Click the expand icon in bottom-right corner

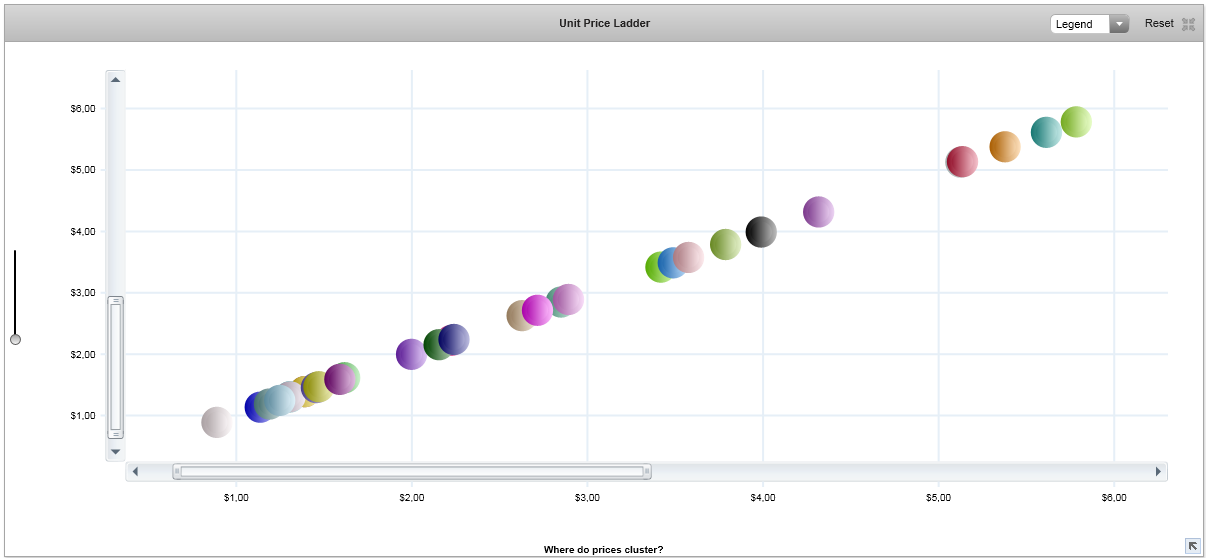(1192, 545)
